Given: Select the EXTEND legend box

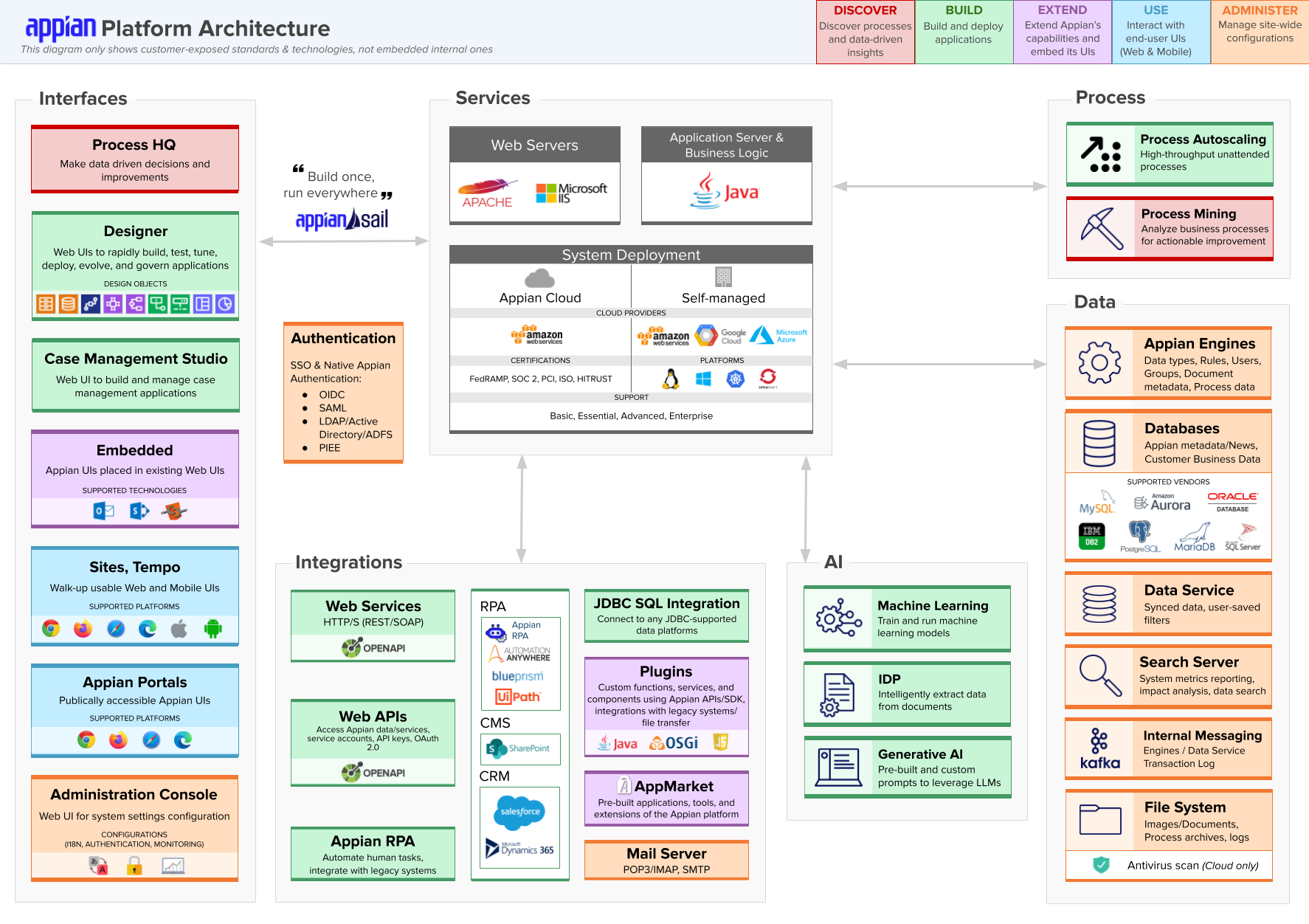Looking at the screenshot, I should click(1063, 32).
